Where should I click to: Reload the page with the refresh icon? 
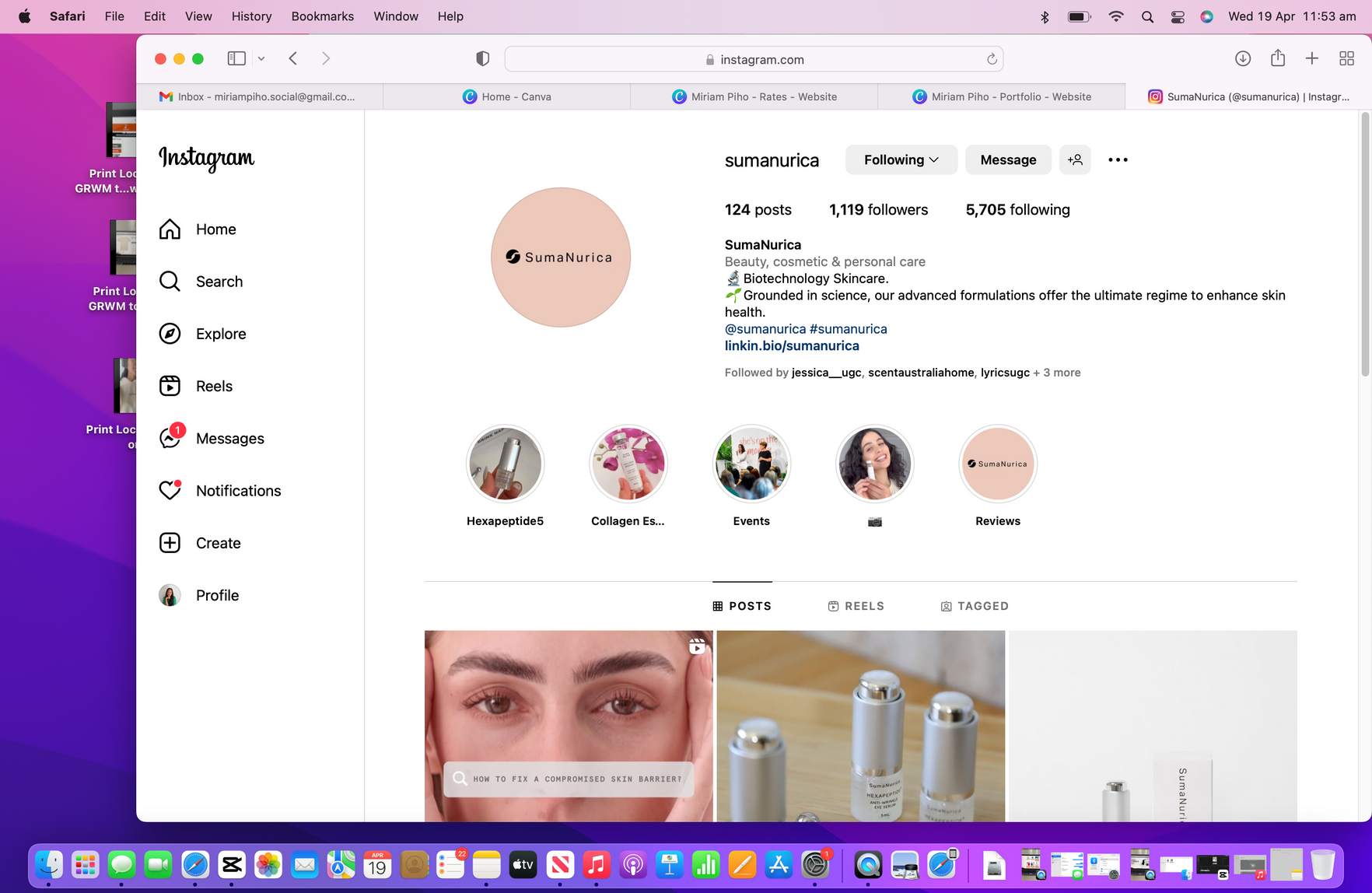[x=992, y=59]
